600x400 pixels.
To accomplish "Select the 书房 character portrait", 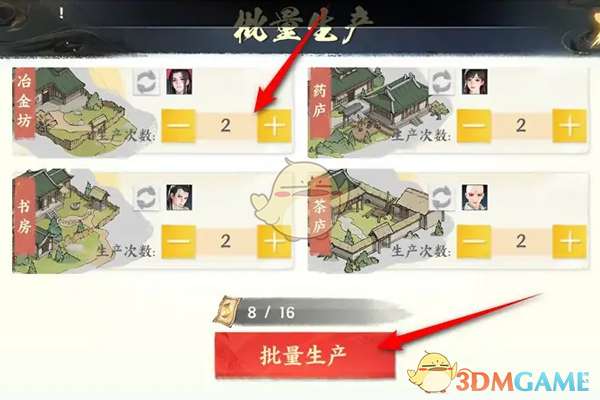I will (x=179, y=198).
